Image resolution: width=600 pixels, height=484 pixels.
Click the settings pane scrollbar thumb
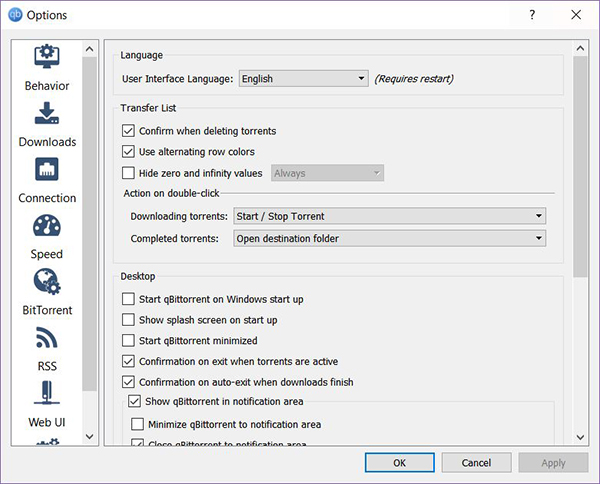coord(580,167)
